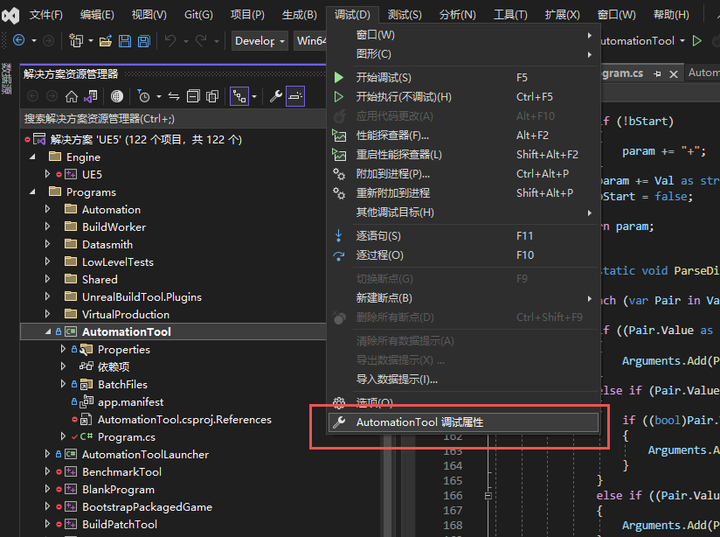
Task: Click Save All in the main toolbar
Action: 144,41
